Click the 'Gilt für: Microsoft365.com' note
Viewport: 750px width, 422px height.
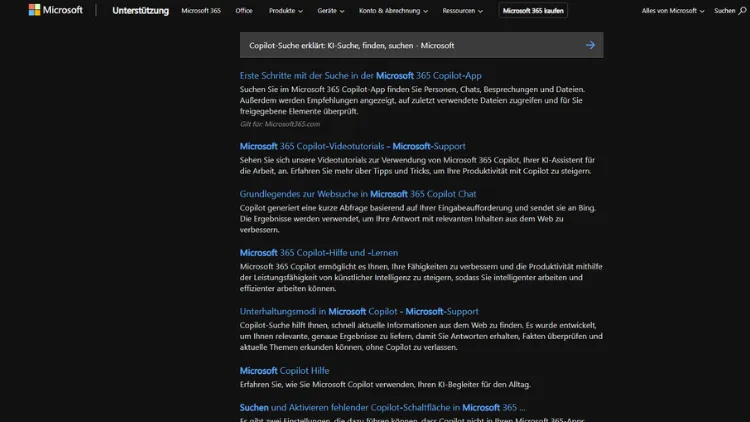pyautogui.click(x=280, y=124)
